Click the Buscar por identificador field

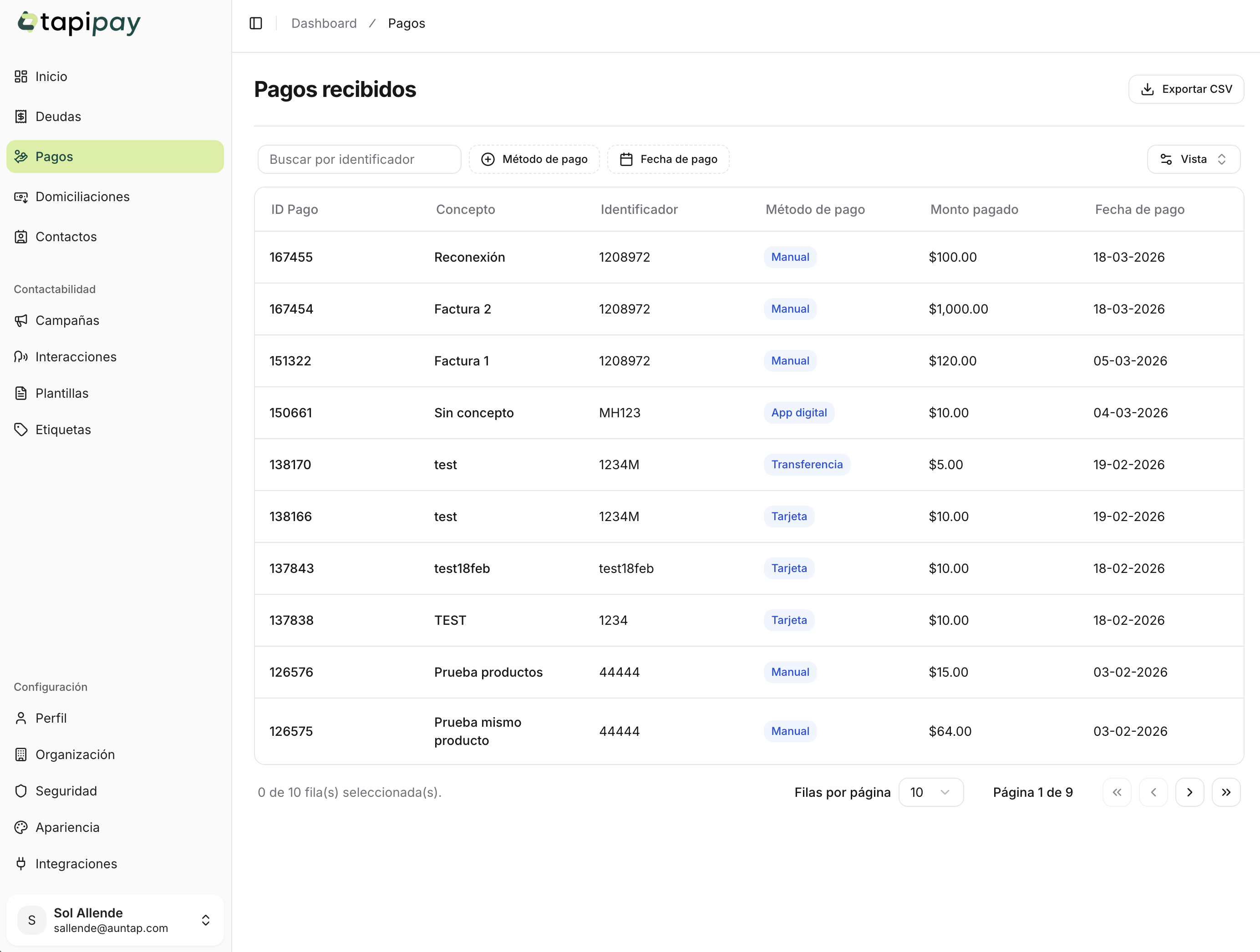click(359, 159)
